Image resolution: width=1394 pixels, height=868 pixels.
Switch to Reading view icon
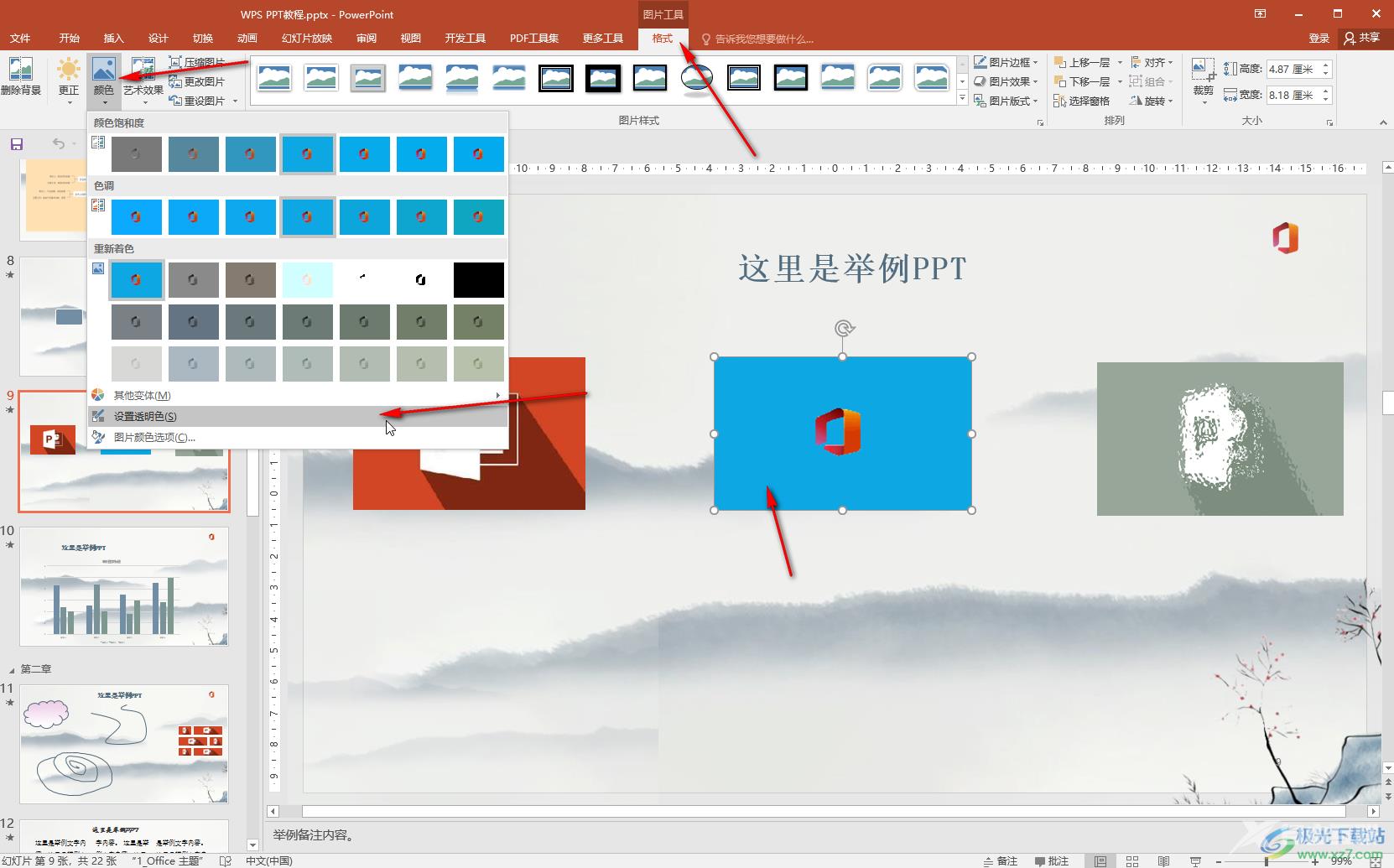[1163, 861]
